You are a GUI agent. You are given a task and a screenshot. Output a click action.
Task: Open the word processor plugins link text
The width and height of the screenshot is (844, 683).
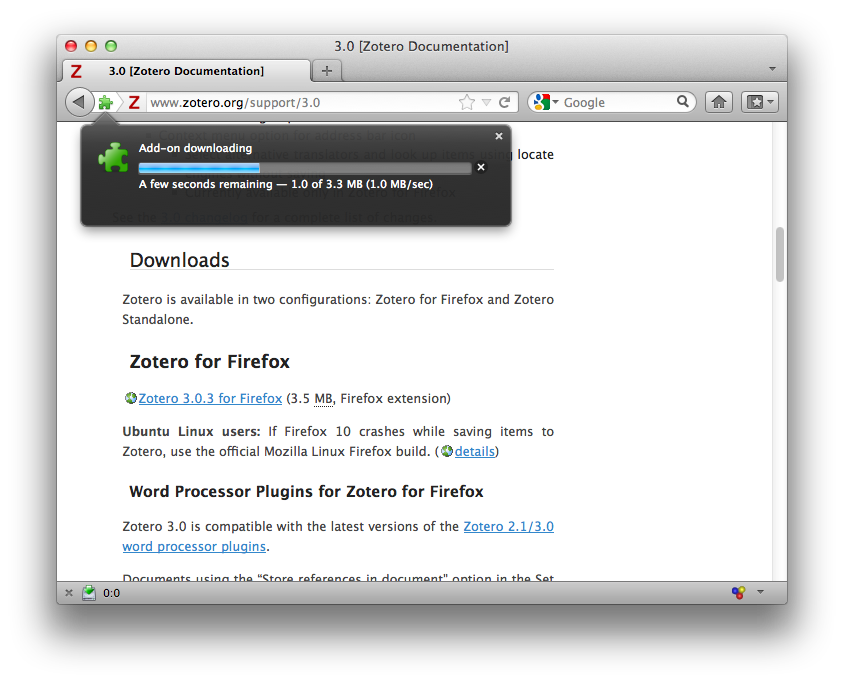click(194, 546)
